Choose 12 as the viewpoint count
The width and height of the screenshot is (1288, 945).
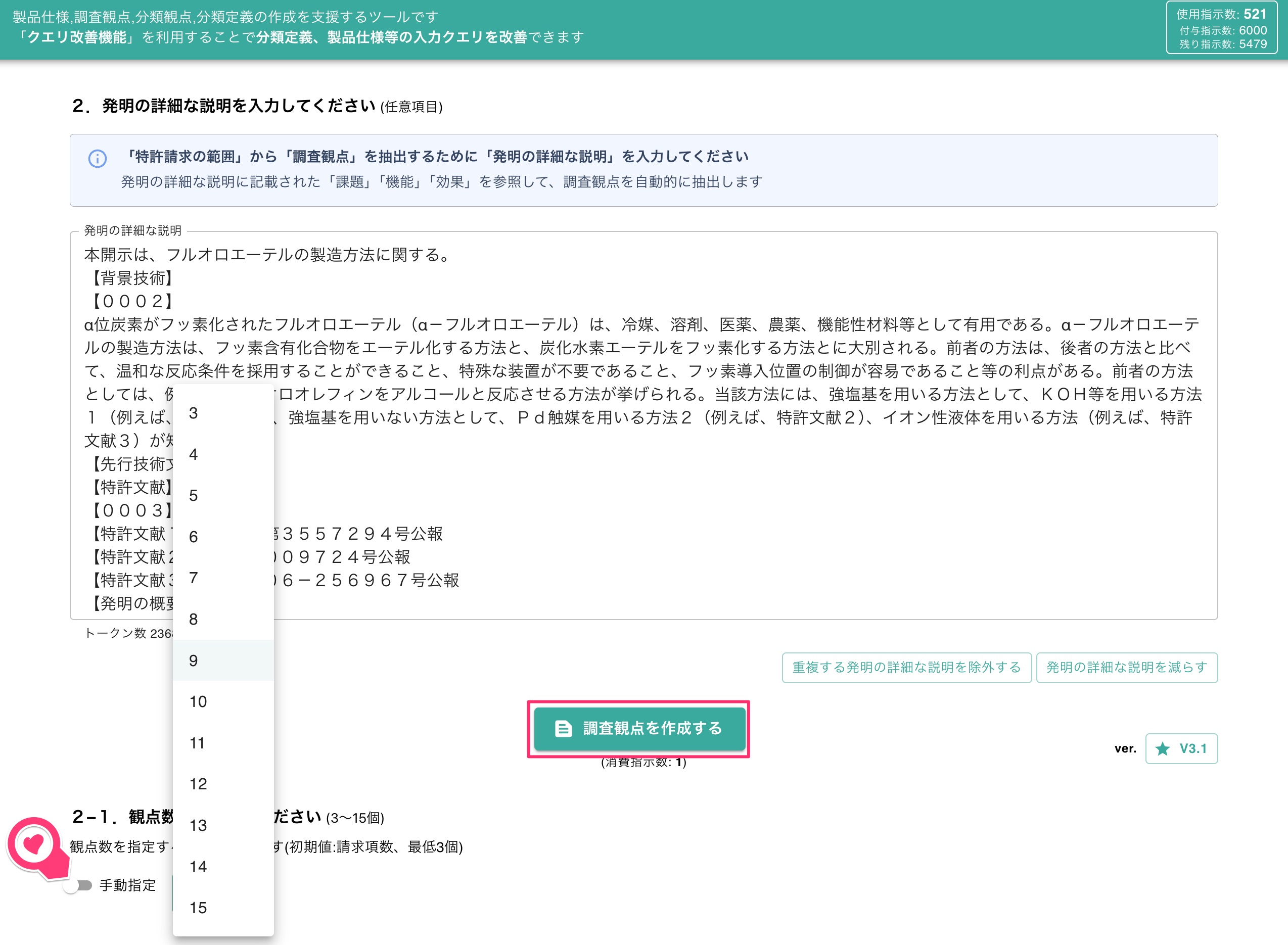223,784
